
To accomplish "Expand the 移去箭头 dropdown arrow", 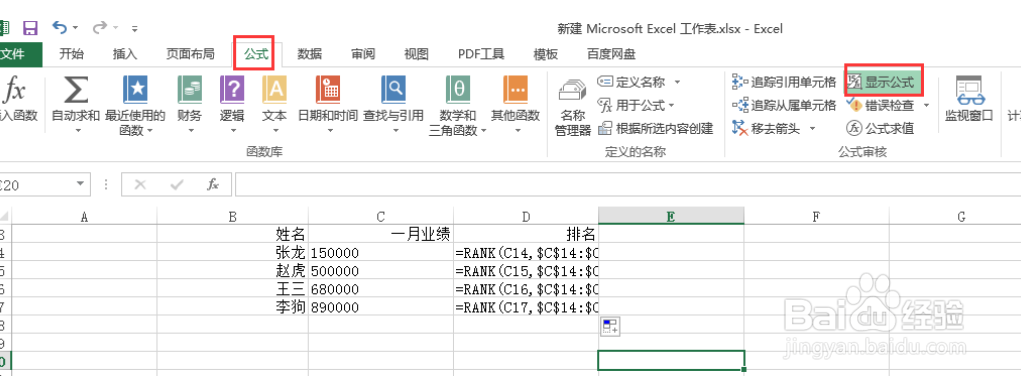I will click(812, 128).
